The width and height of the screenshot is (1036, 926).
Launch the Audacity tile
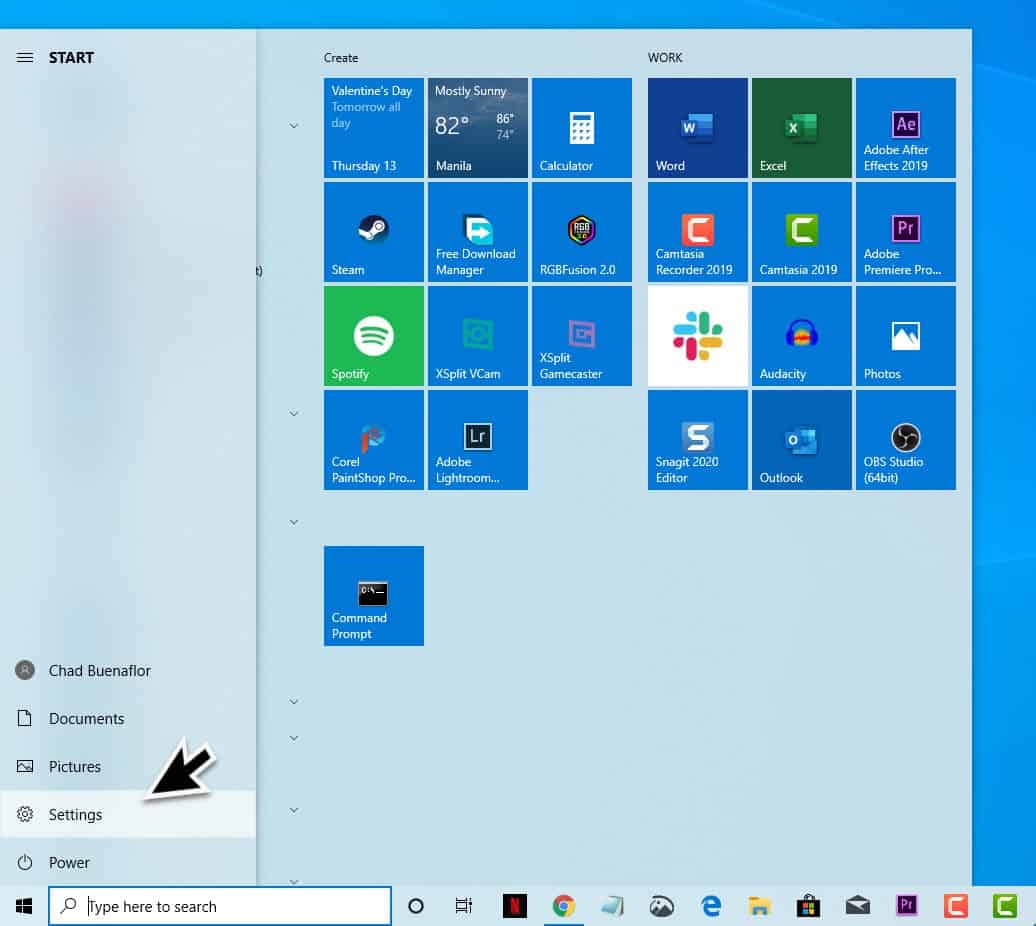coord(801,336)
